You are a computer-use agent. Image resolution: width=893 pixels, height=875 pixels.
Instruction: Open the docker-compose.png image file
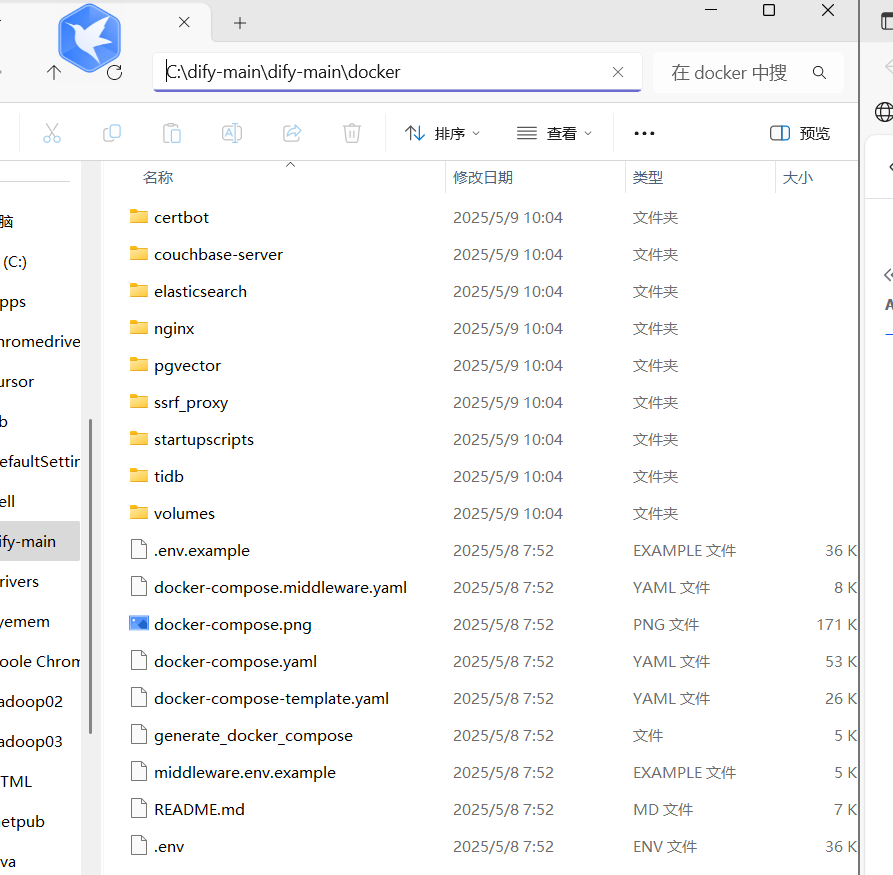click(x=232, y=624)
